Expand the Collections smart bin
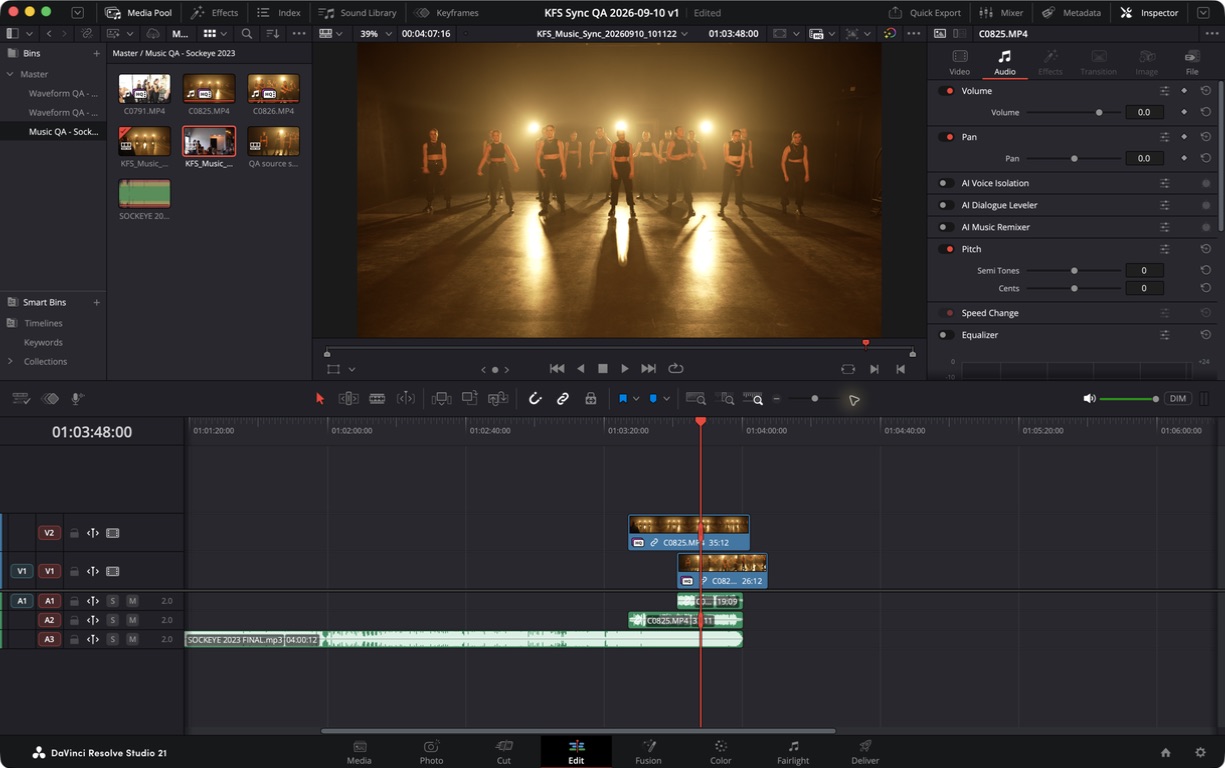Viewport: 1225px width, 768px height. pyautogui.click(x=10, y=361)
